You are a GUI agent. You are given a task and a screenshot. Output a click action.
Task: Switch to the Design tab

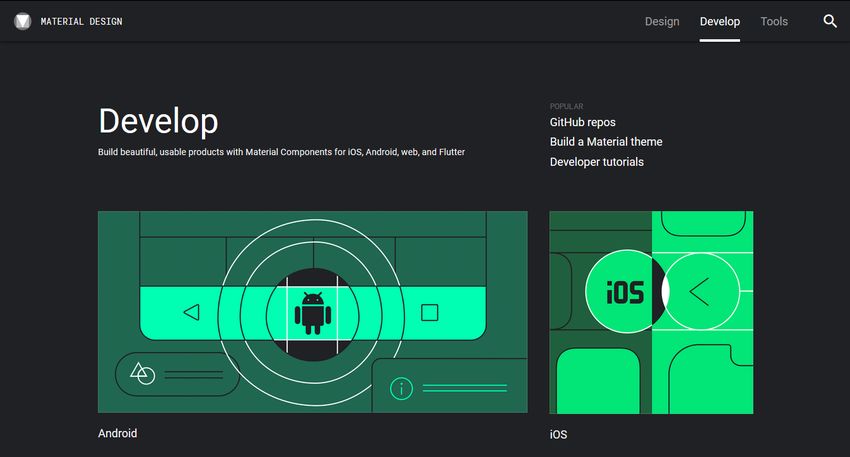click(x=662, y=21)
